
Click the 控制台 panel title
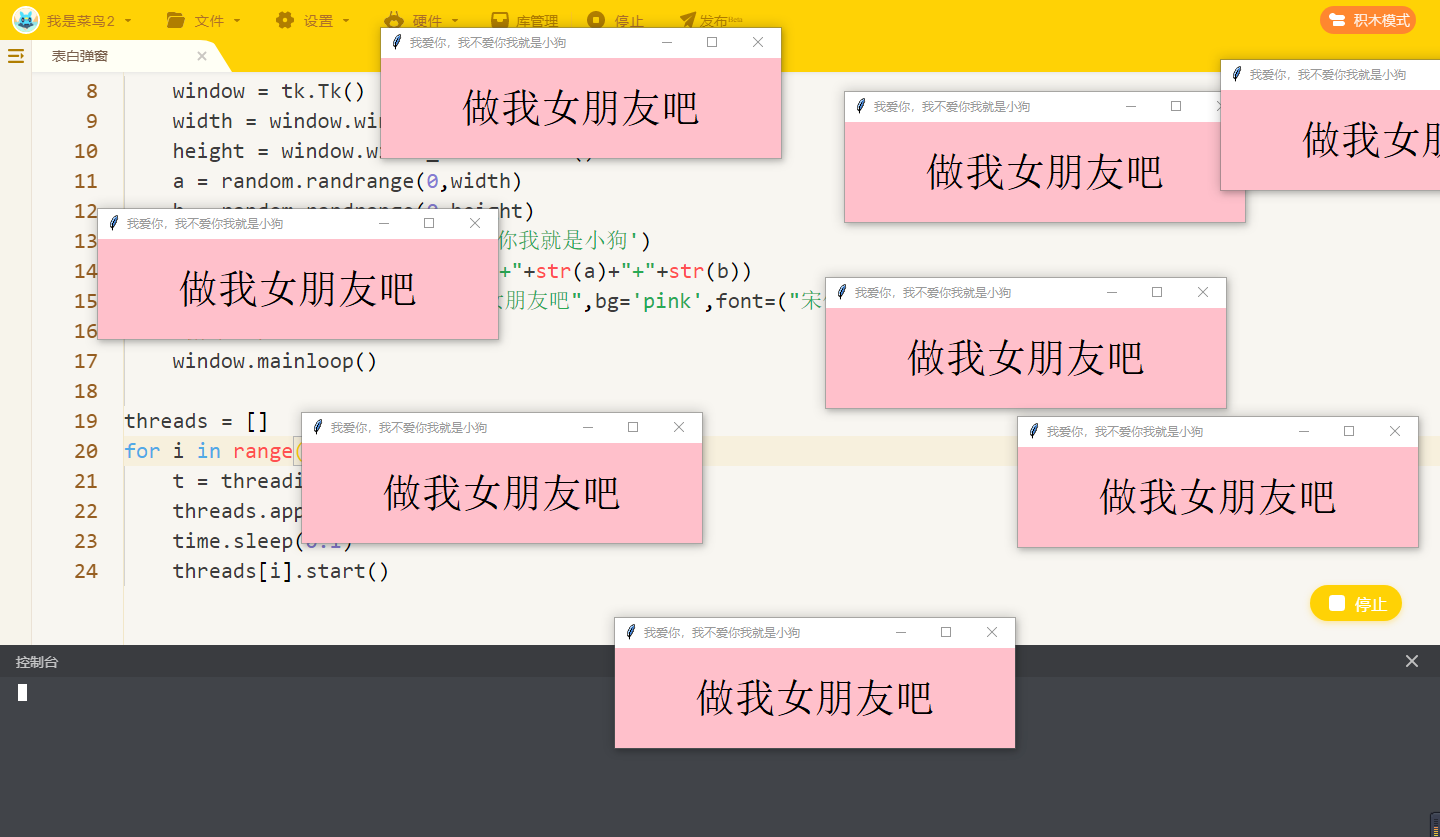coord(37,662)
